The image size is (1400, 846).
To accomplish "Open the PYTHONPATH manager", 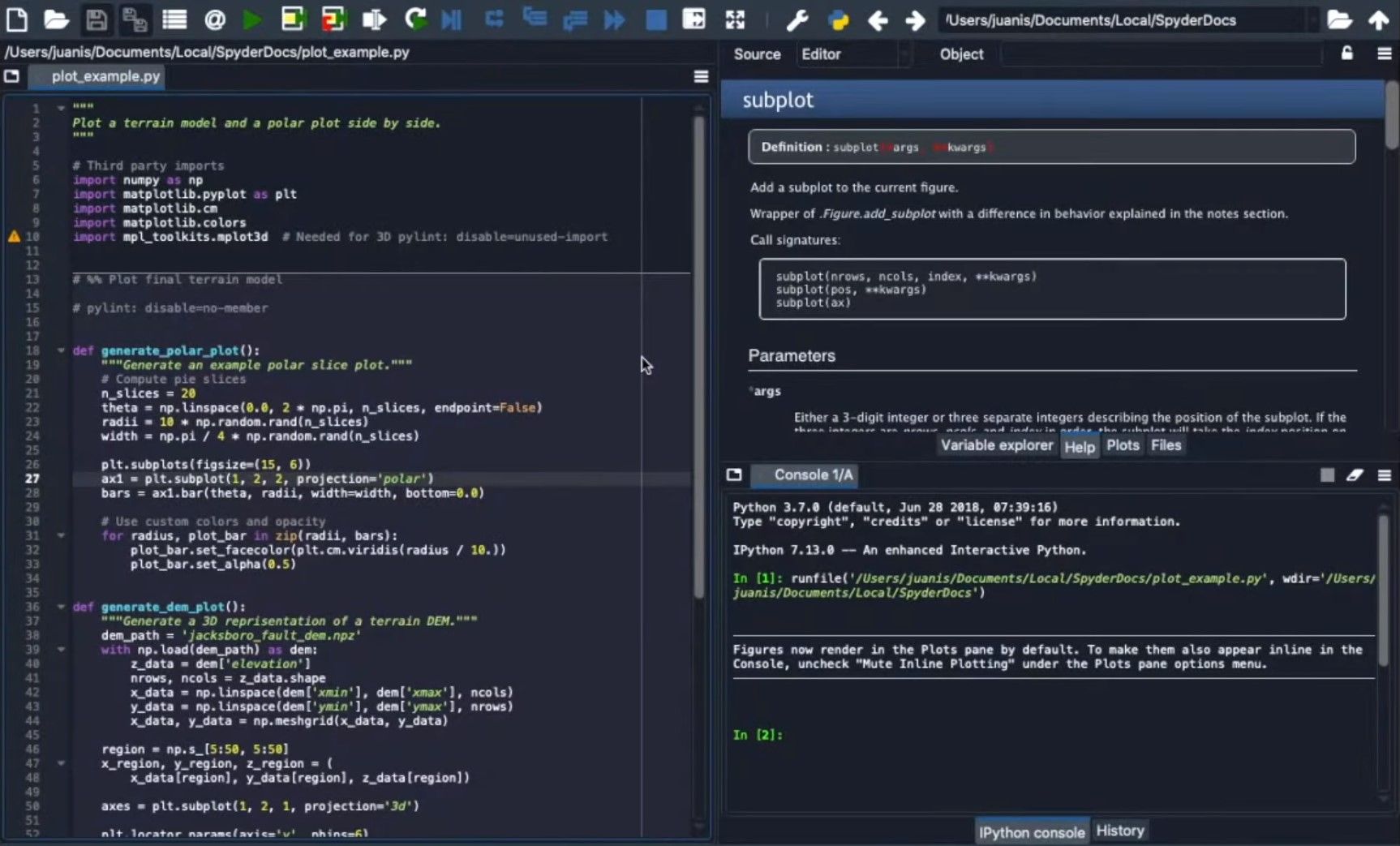I will [839, 19].
